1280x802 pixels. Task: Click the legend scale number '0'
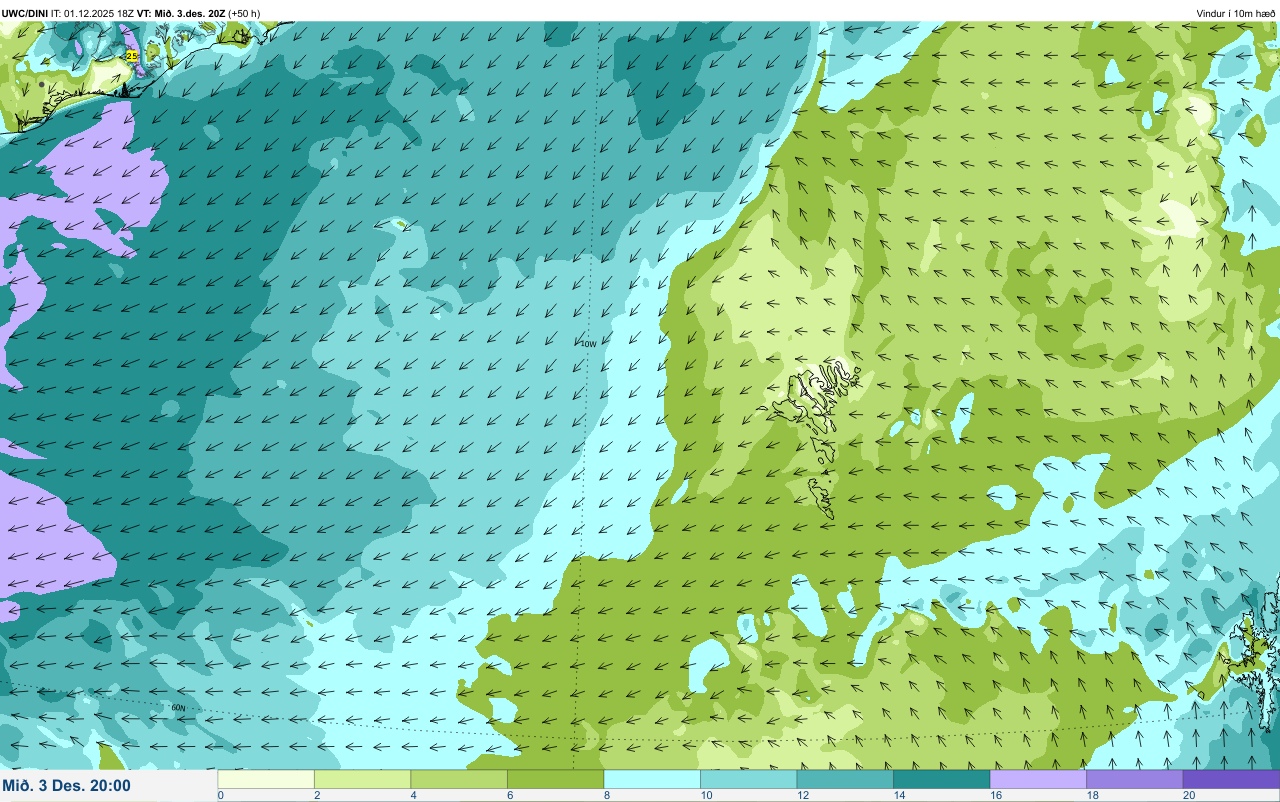point(220,795)
